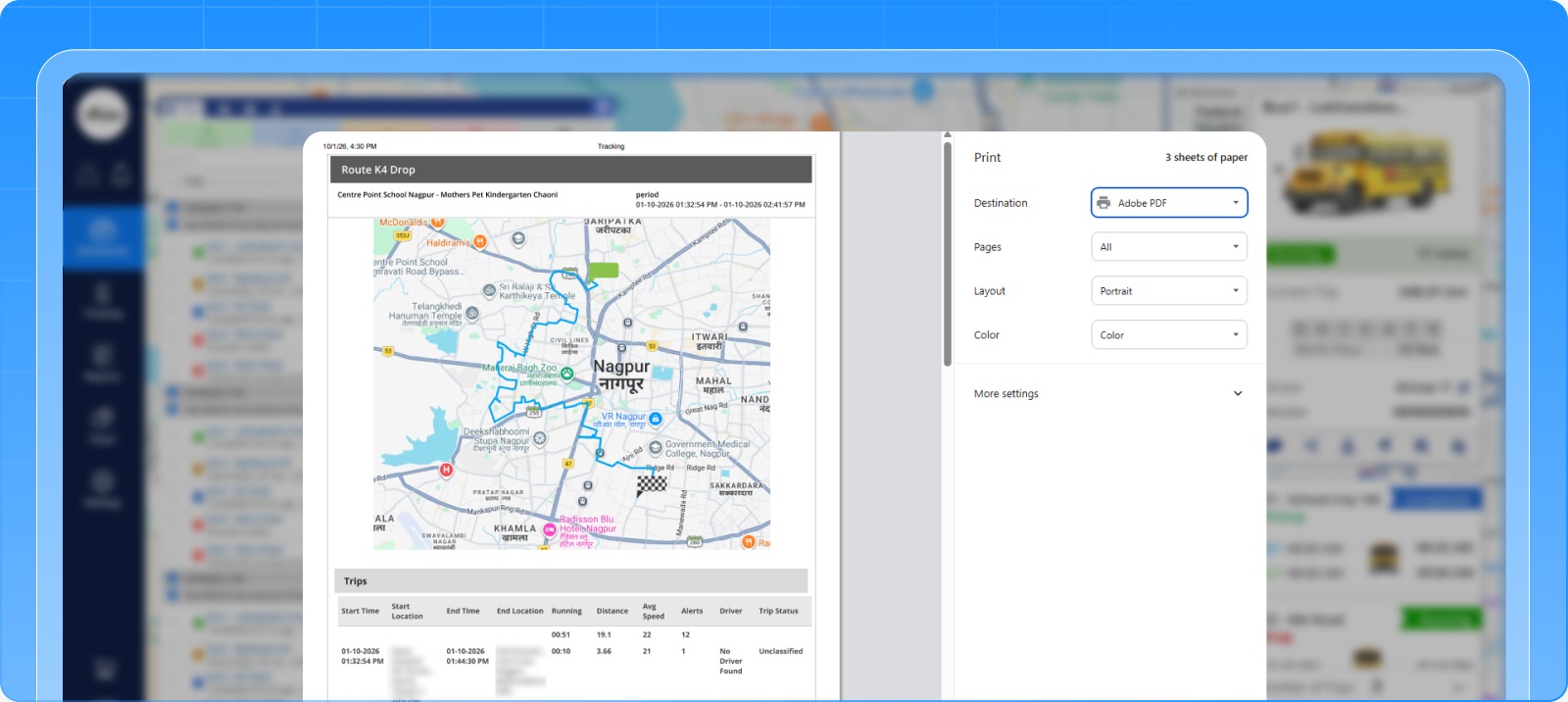Click the Haldiram's restaurant marker on the map
The height and width of the screenshot is (702, 1568).
pyautogui.click(x=479, y=241)
